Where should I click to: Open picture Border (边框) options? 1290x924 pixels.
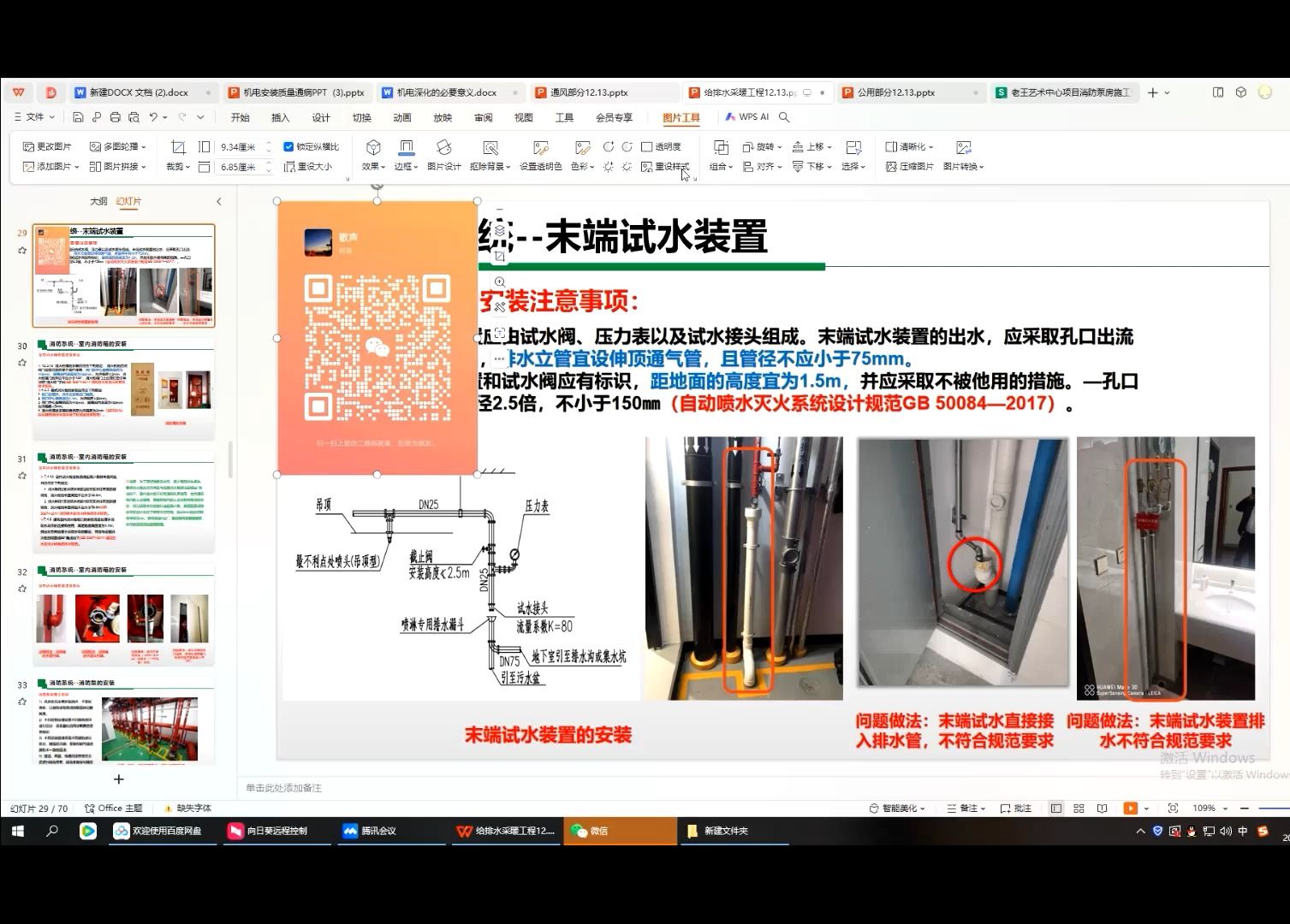(407, 155)
